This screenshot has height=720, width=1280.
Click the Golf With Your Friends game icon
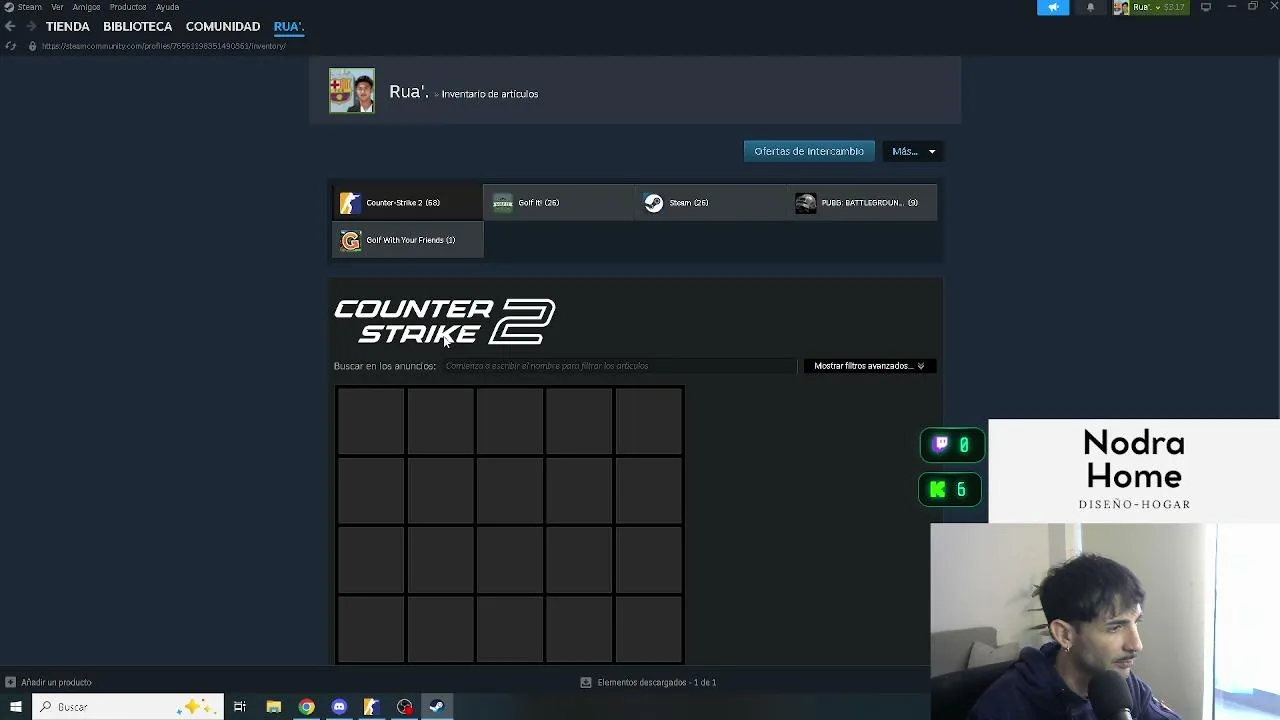(350, 240)
